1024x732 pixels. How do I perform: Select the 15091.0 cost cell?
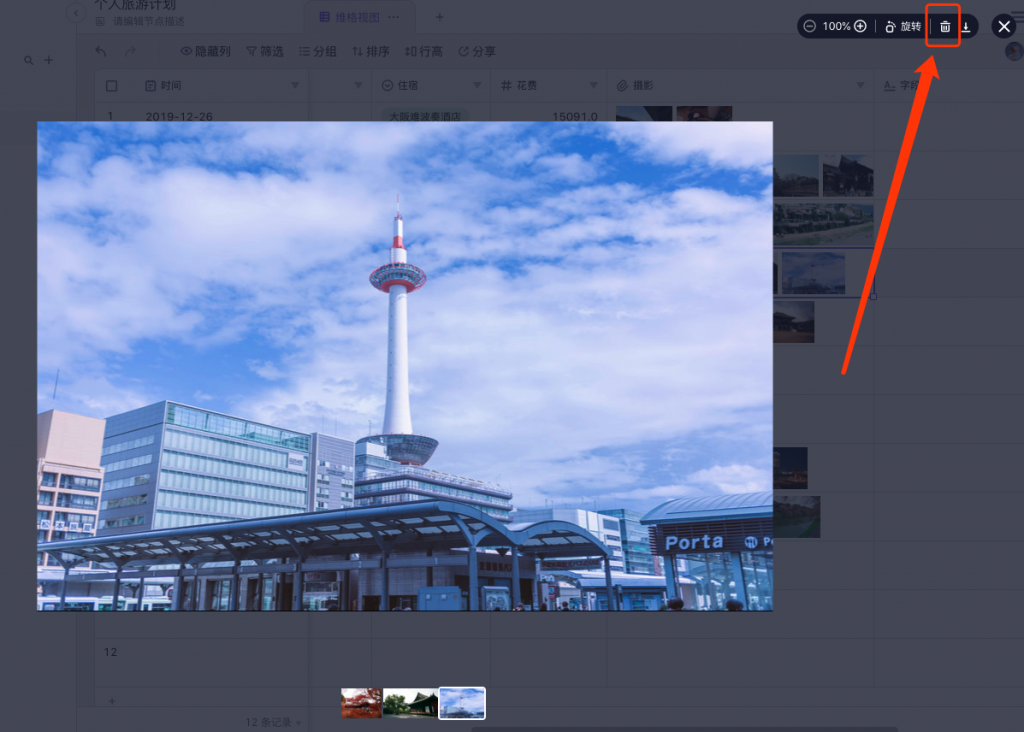click(x=575, y=116)
